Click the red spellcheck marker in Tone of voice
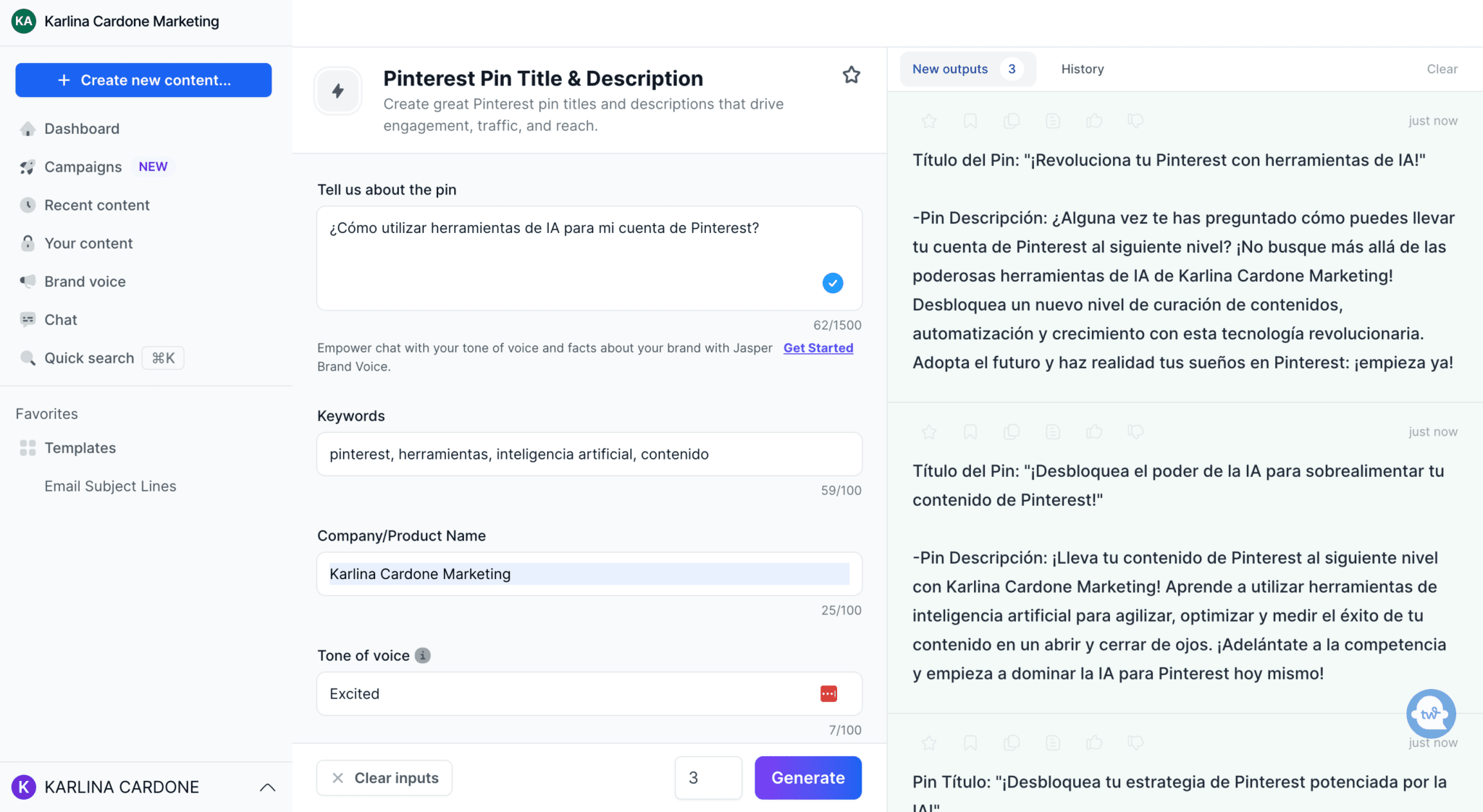Screen dimensions: 1483x812 (828, 693)
